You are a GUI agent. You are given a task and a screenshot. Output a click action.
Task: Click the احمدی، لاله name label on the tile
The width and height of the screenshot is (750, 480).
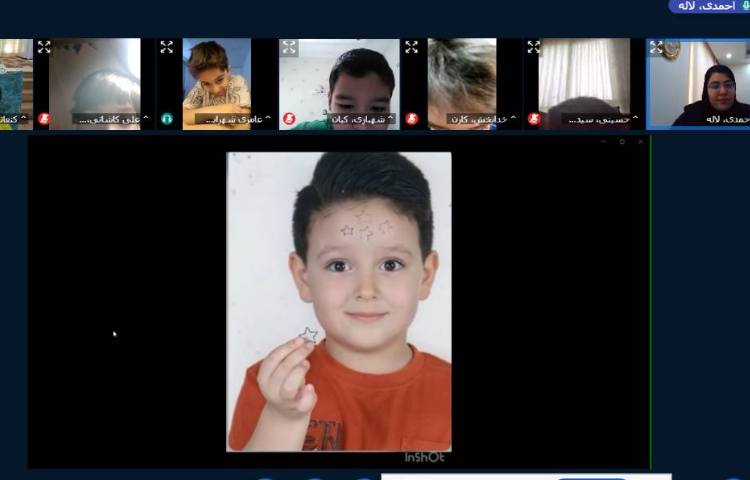coord(727,119)
